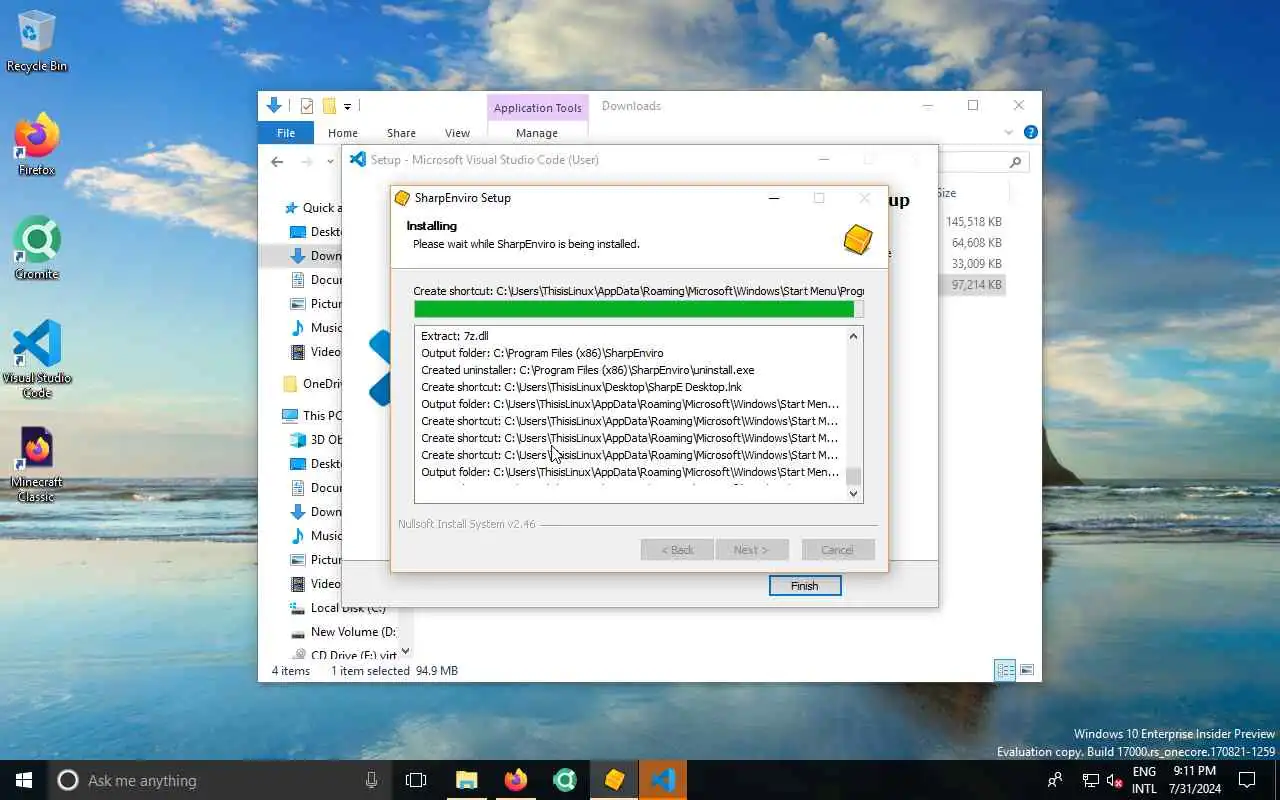The image size is (1280, 800).
Task: Open the Manage ribbon tab
Action: 537,133
